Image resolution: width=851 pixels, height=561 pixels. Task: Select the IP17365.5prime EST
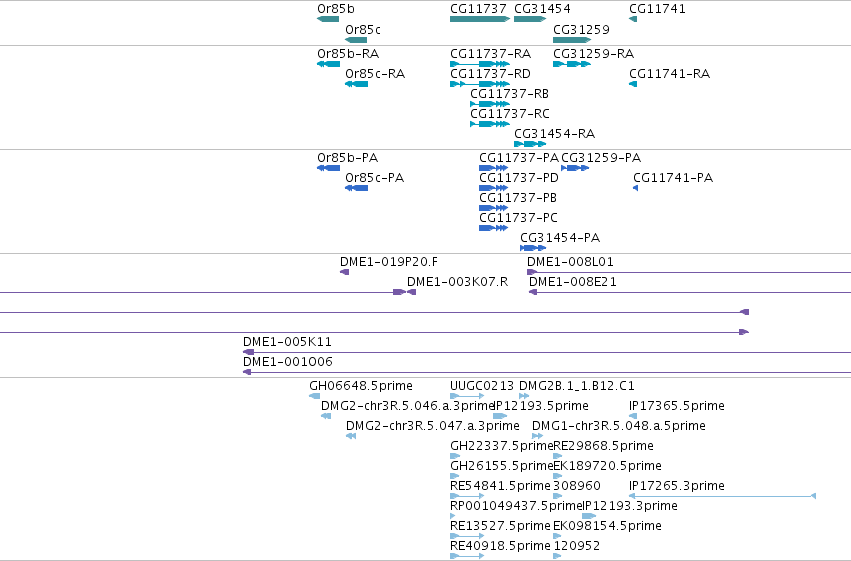[x=633, y=416]
